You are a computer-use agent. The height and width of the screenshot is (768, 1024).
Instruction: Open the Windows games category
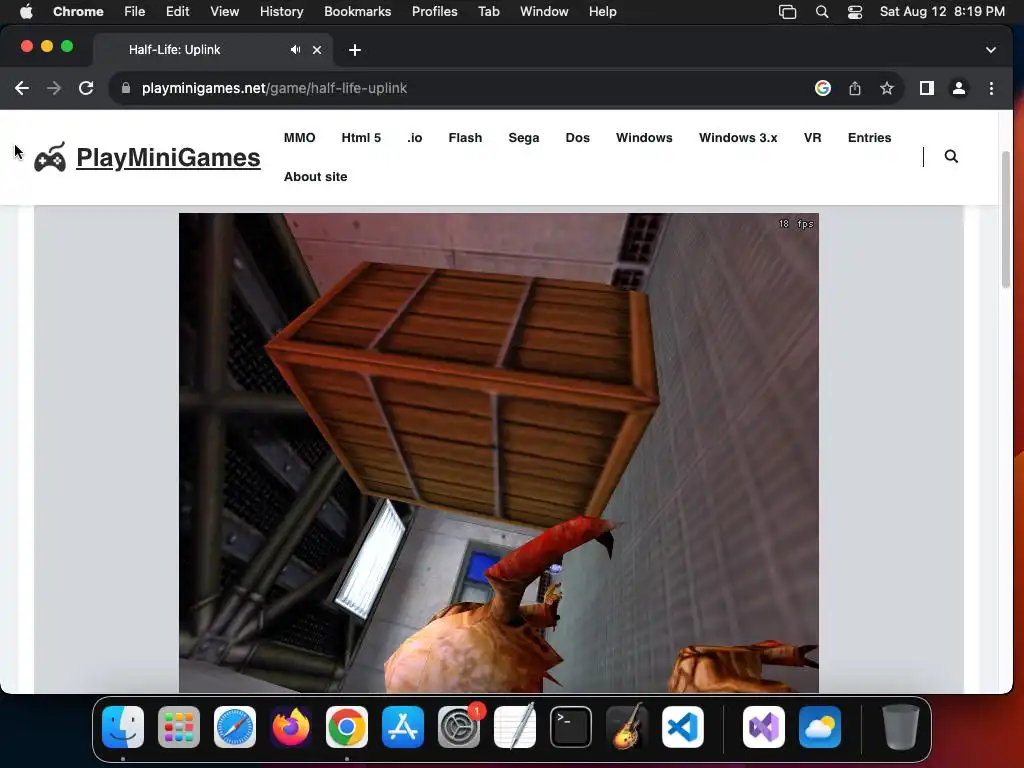click(644, 138)
